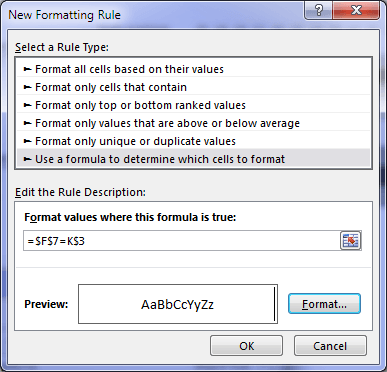Click the formula input field with =$F$7=K$3
Screen dimensions: 387x372
point(182,241)
